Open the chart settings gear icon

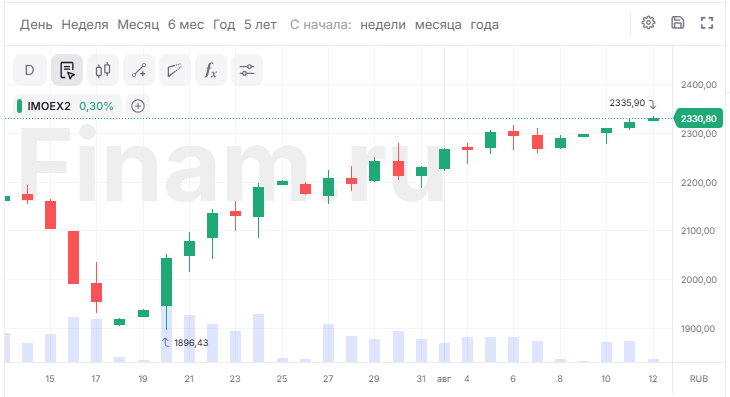pos(648,23)
